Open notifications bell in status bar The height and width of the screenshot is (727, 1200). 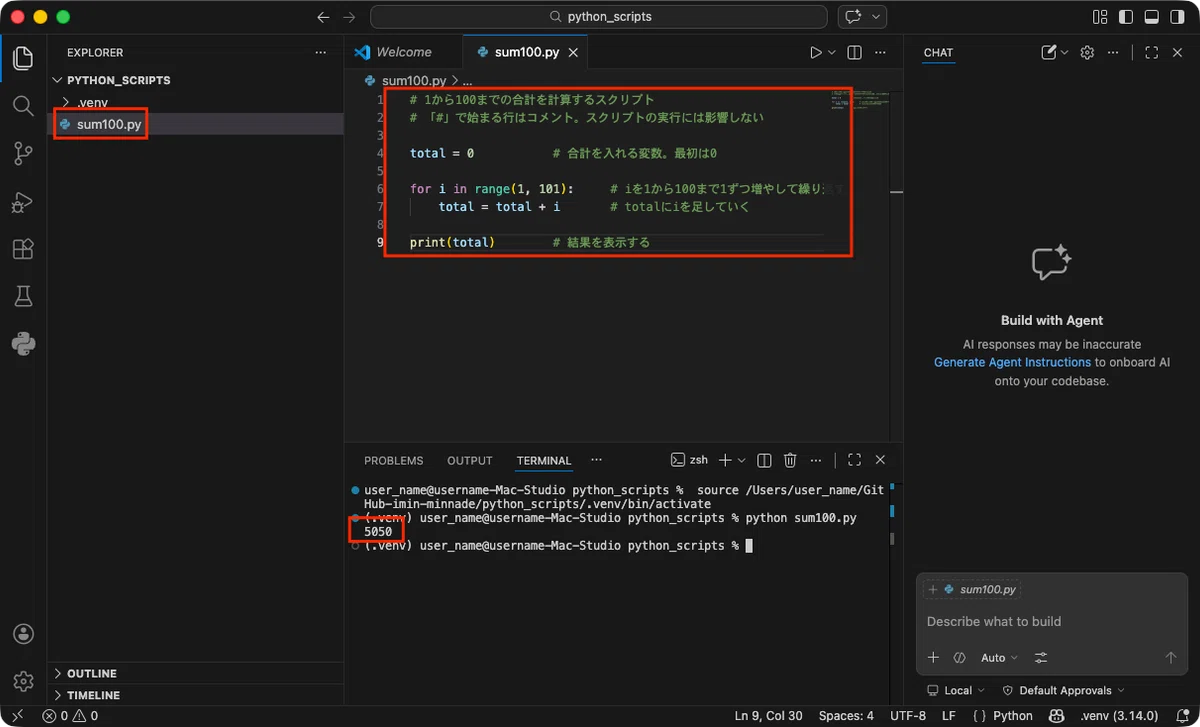pos(1182,716)
